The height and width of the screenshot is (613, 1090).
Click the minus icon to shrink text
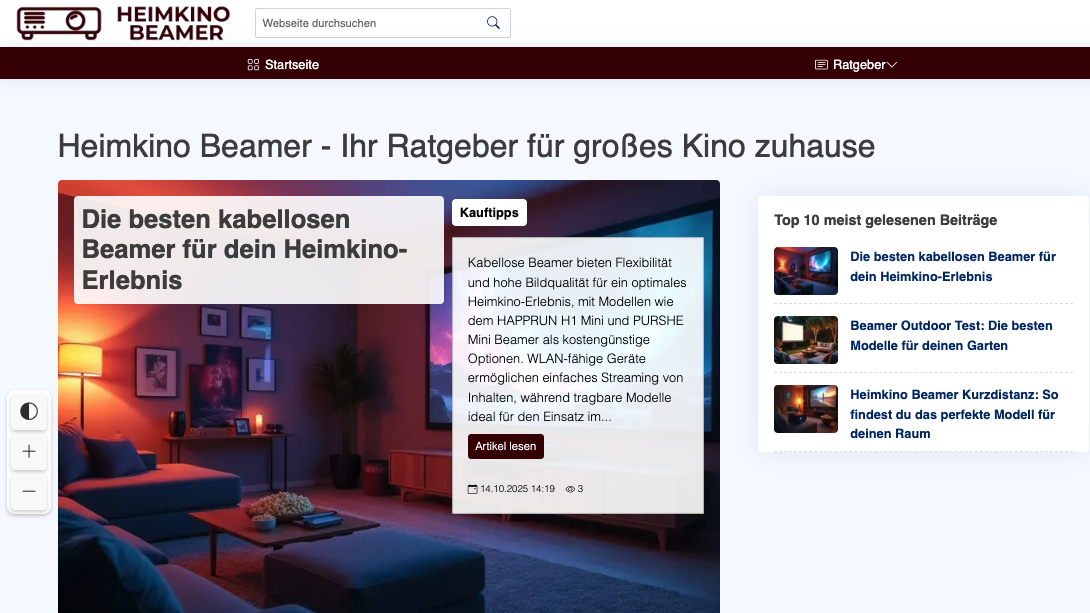coord(29,491)
